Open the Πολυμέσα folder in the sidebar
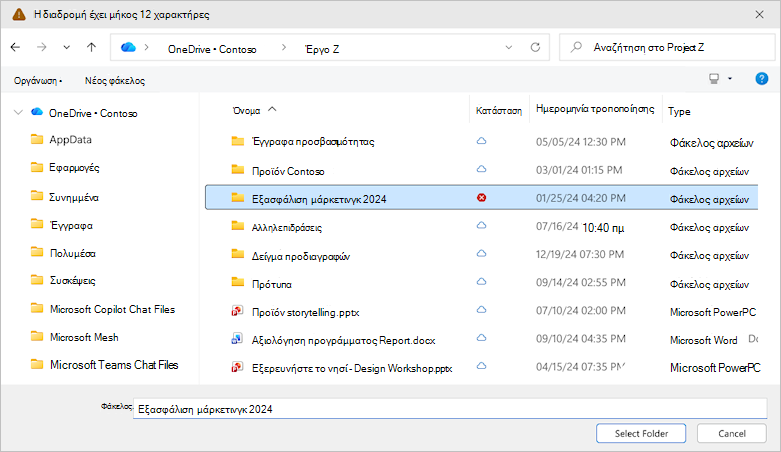This screenshot has height=452, width=781. (x=73, y=253)
